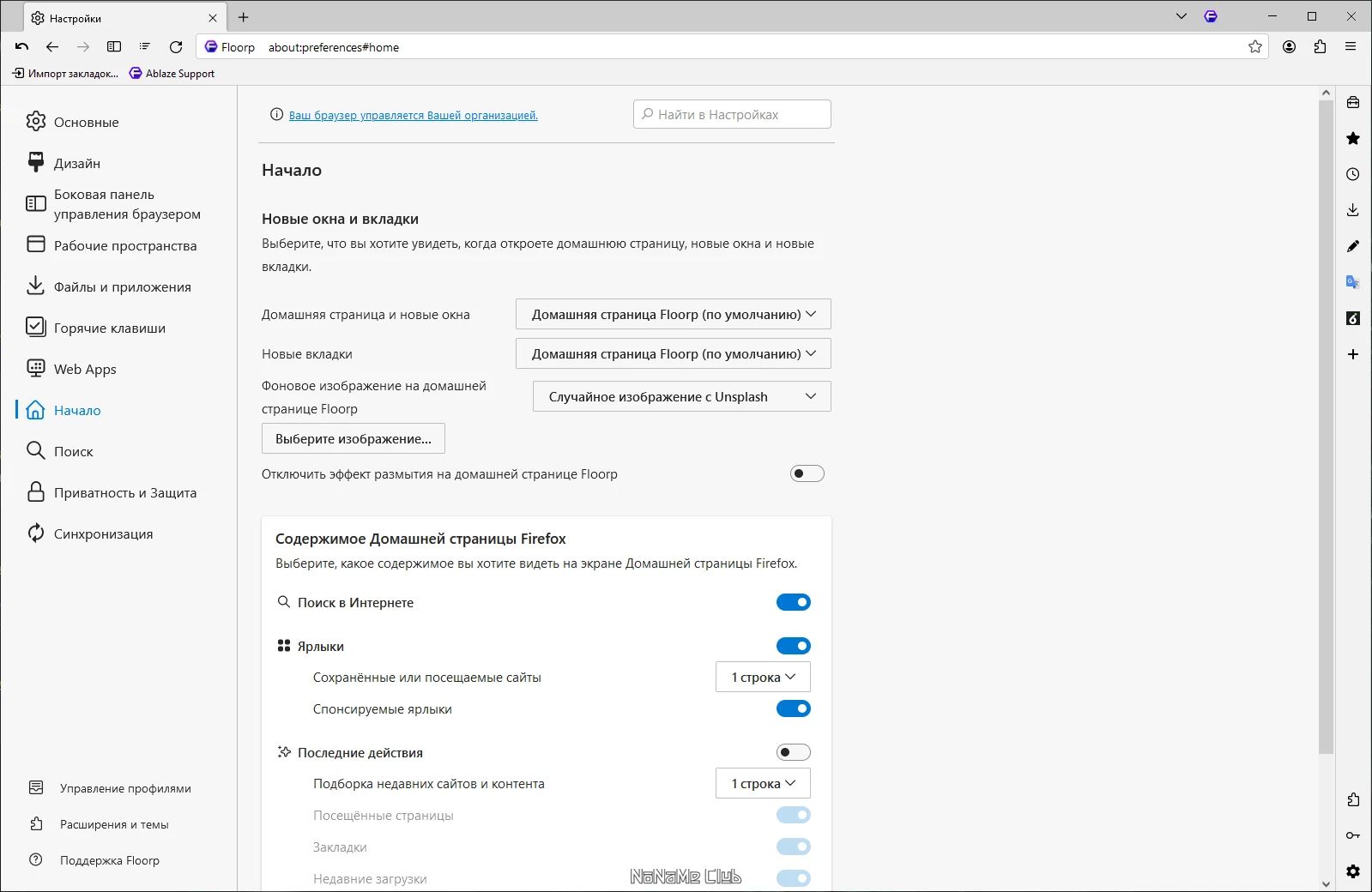1372x892 pixels.
Task: Toggle blur effect disable switch for Floorp home
Action: coord(807,473)
